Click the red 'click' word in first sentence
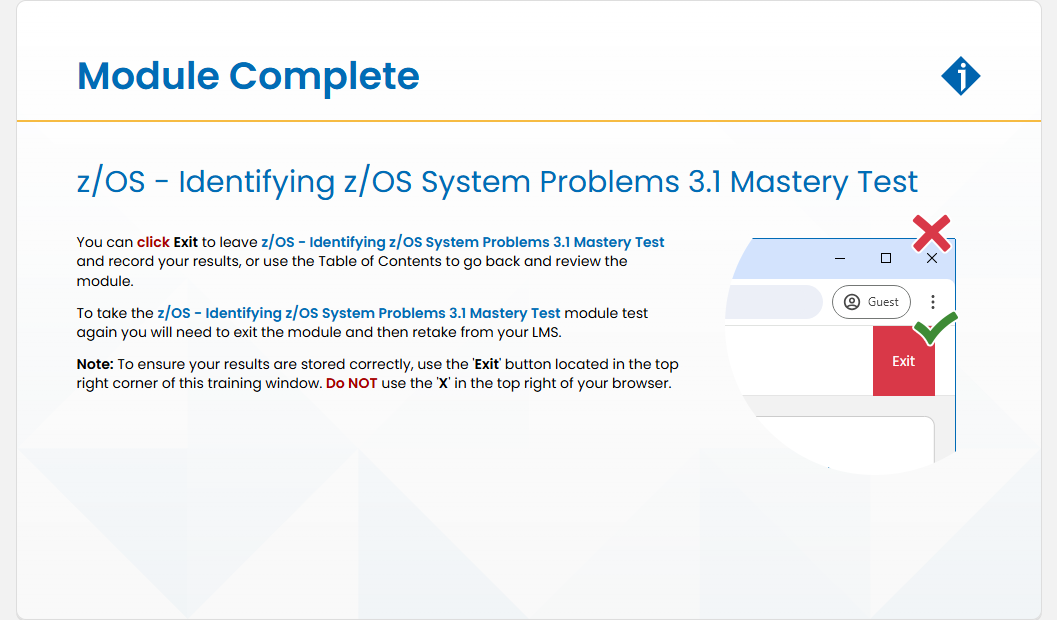The height and width of the screenshot is (620, 1057). coord(153,242)
